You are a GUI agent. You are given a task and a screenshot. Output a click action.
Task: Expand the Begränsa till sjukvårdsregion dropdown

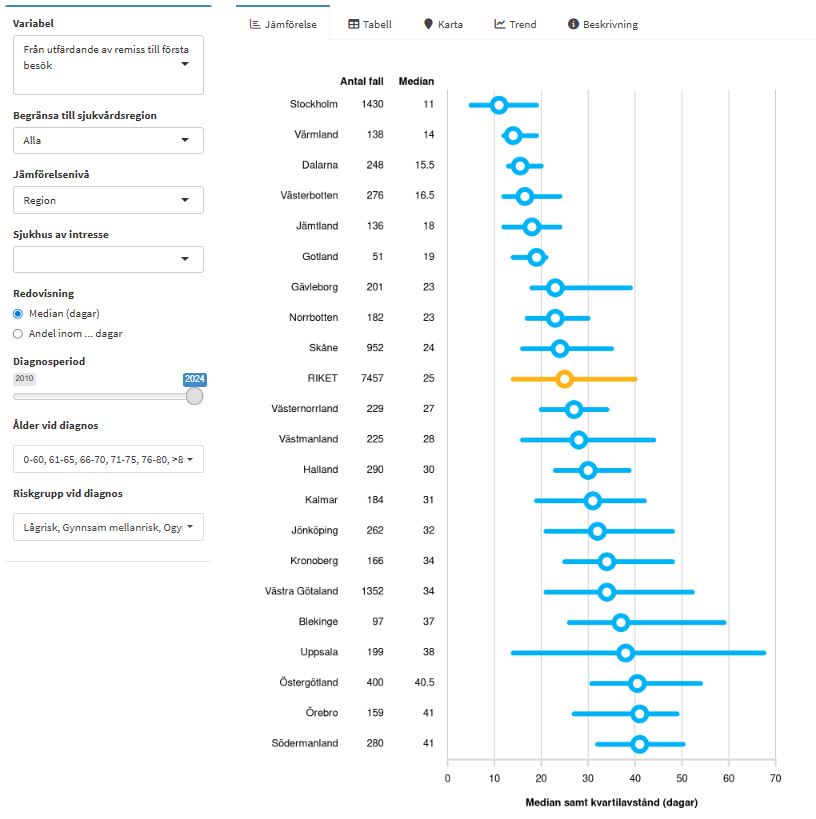[x=108, y=141]
